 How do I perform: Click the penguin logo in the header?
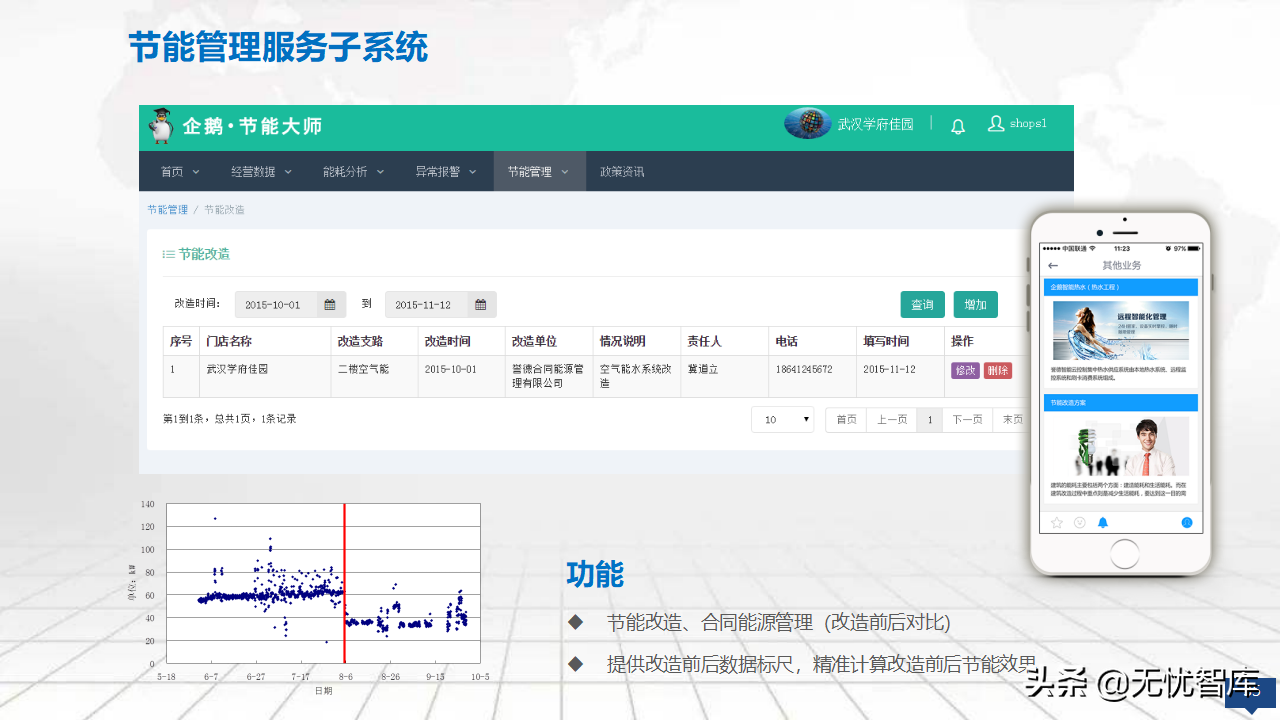[161, 126]
